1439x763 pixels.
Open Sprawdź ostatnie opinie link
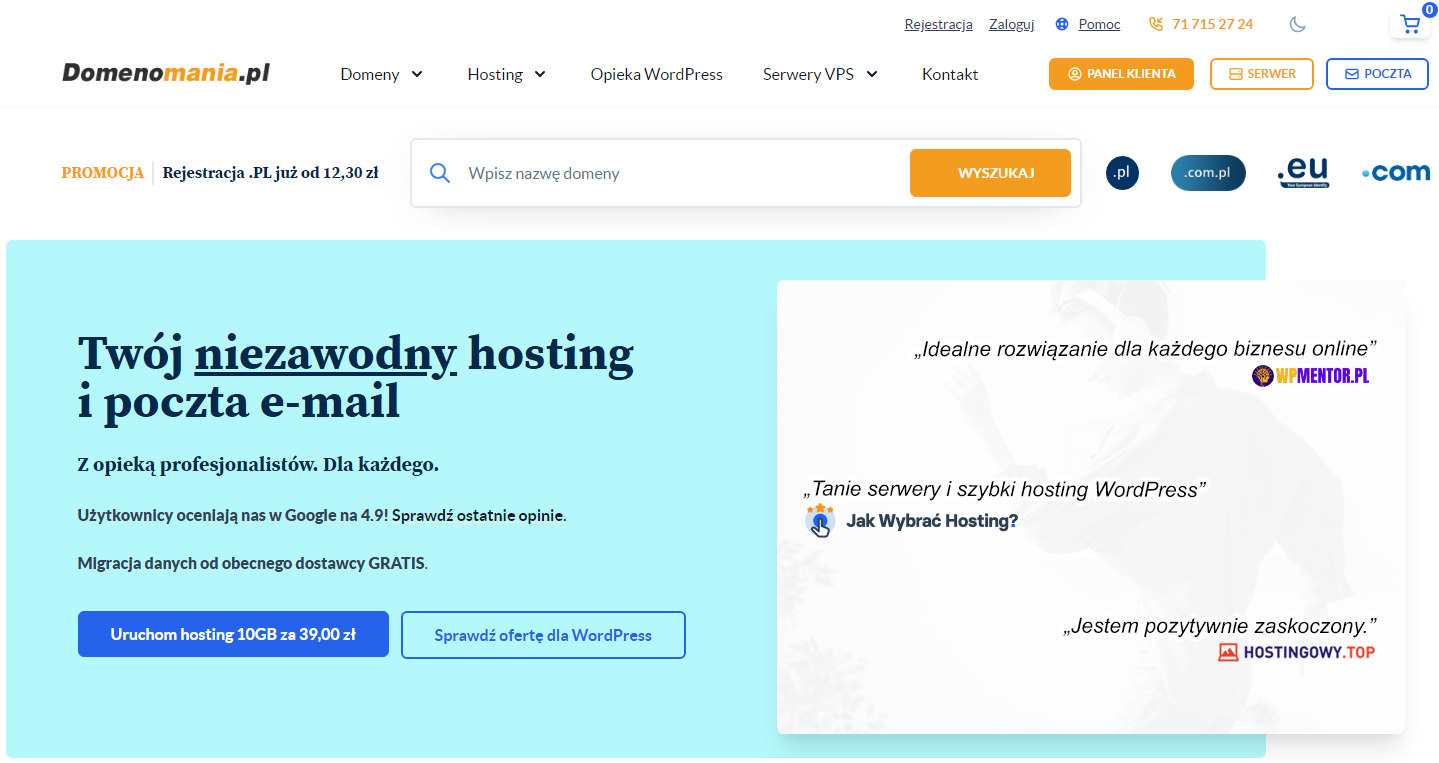tap(478, 516)
